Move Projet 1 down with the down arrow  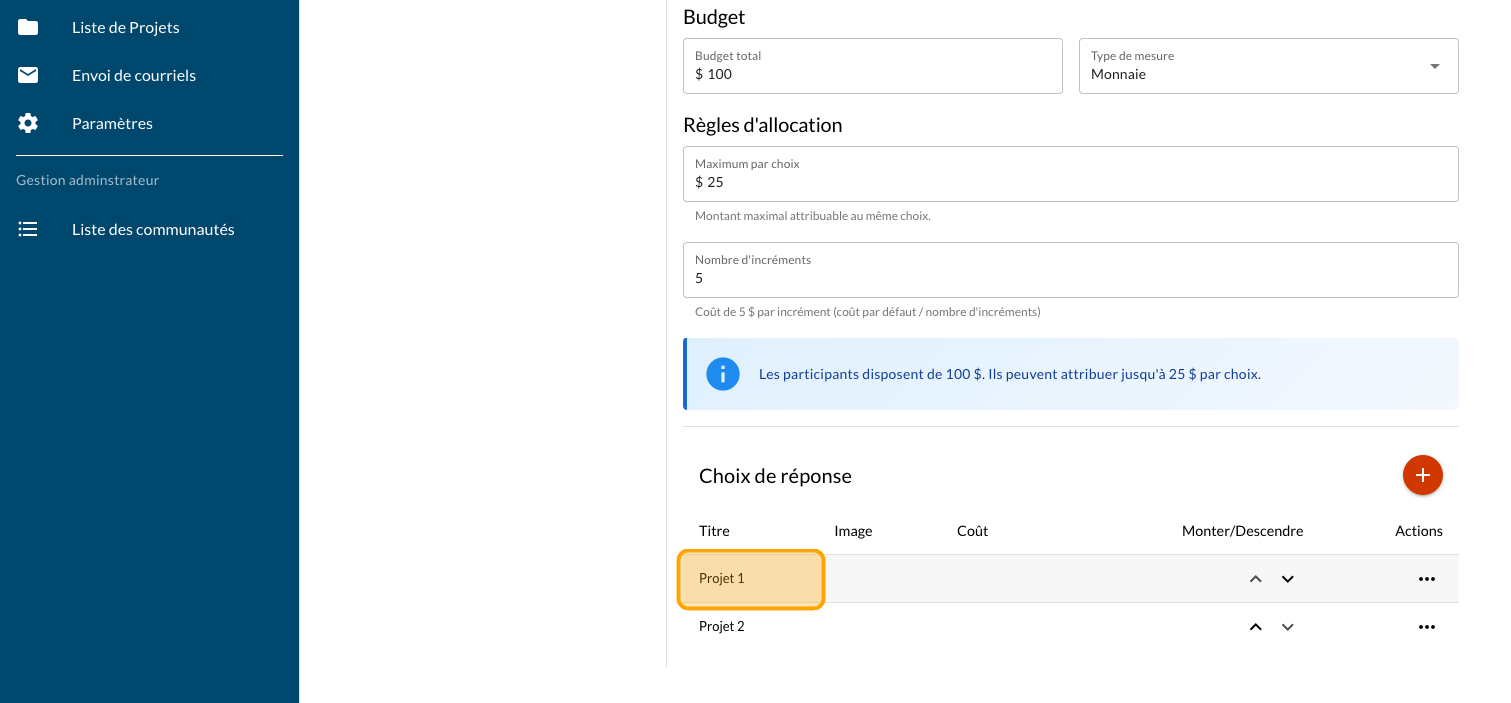point(1288,579)
